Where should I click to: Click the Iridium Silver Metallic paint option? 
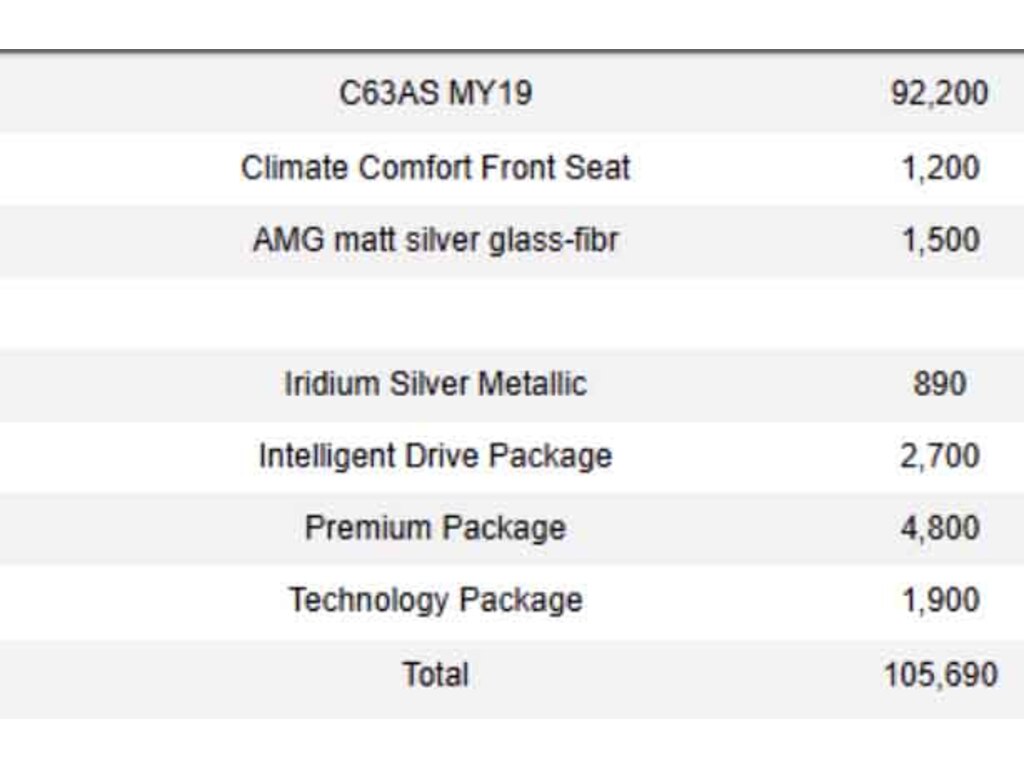pos(435,384)
